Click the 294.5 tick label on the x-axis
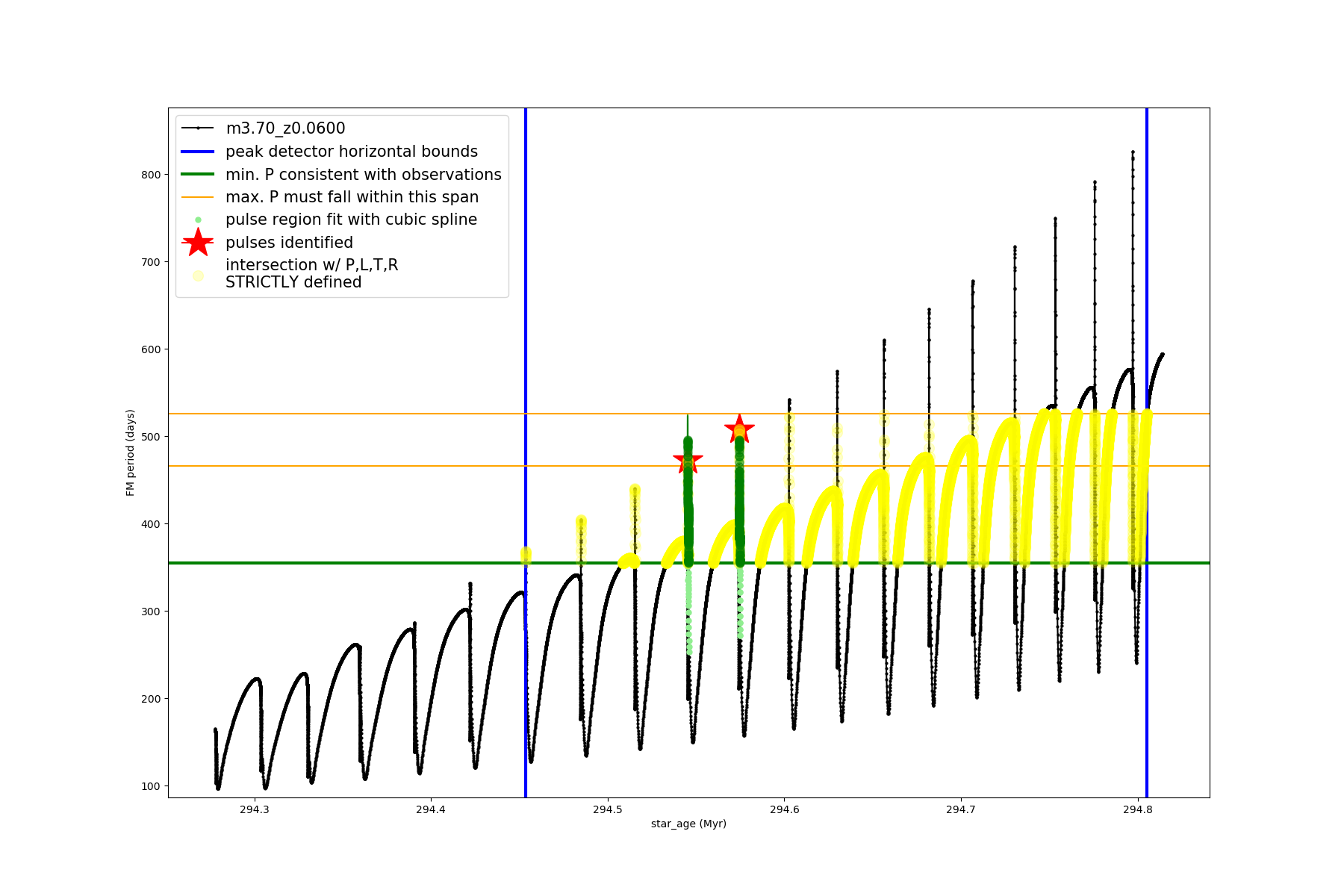The width and height of the screenshot is (1344, 896). 607,809
